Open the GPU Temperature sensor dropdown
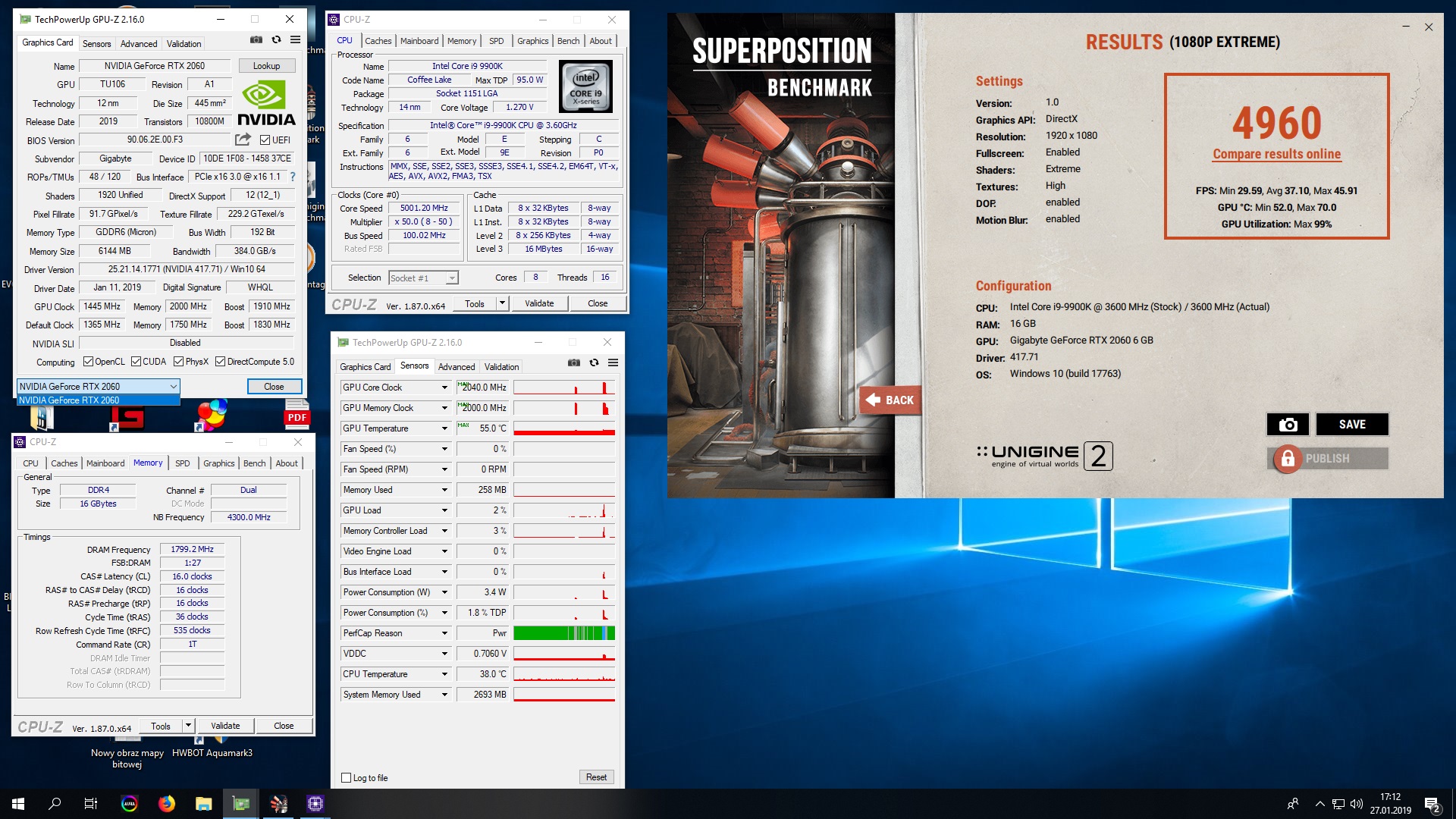 (x=444, y=428)
